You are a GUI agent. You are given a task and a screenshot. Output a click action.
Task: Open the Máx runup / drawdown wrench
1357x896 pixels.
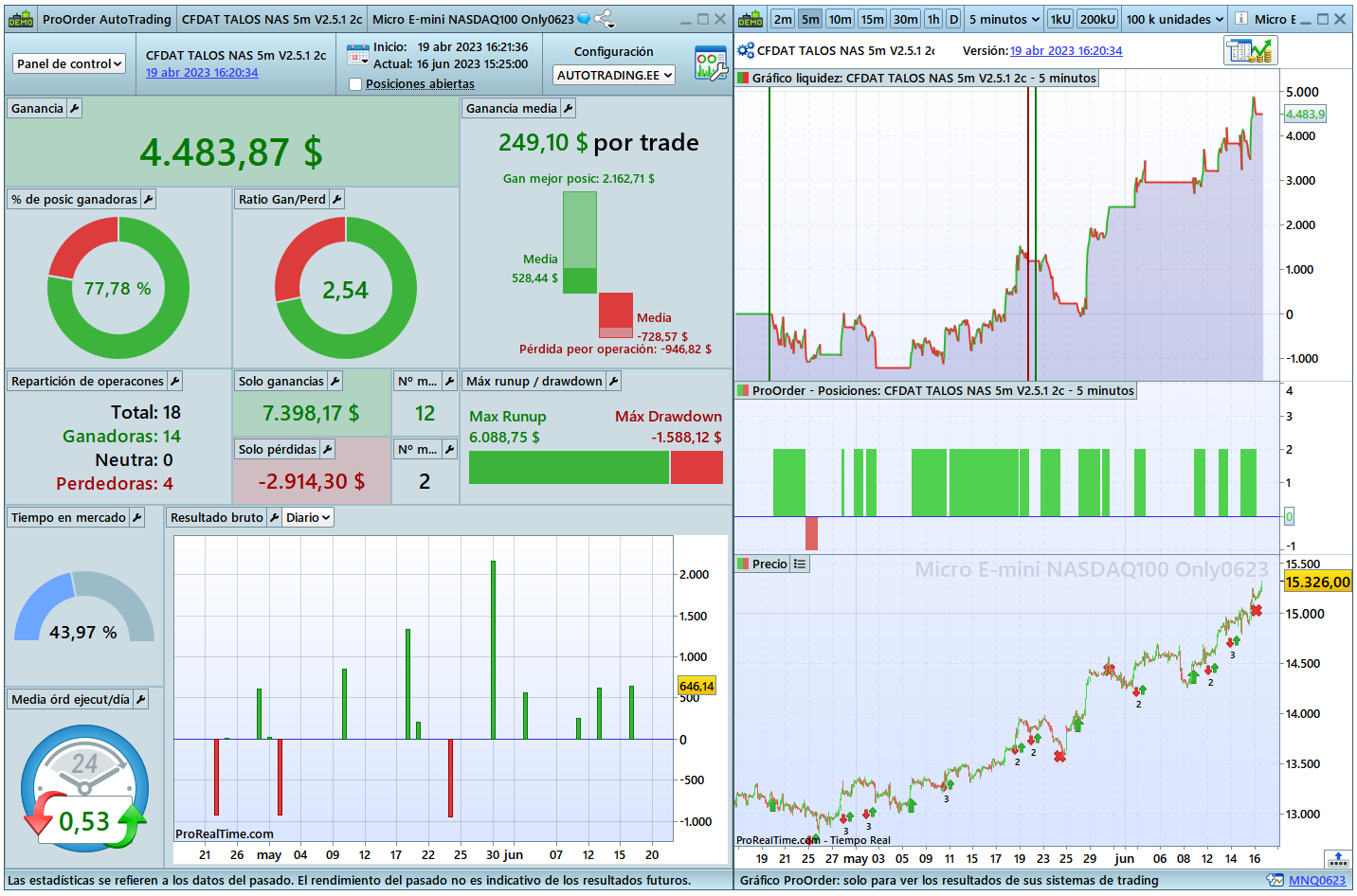613,382
